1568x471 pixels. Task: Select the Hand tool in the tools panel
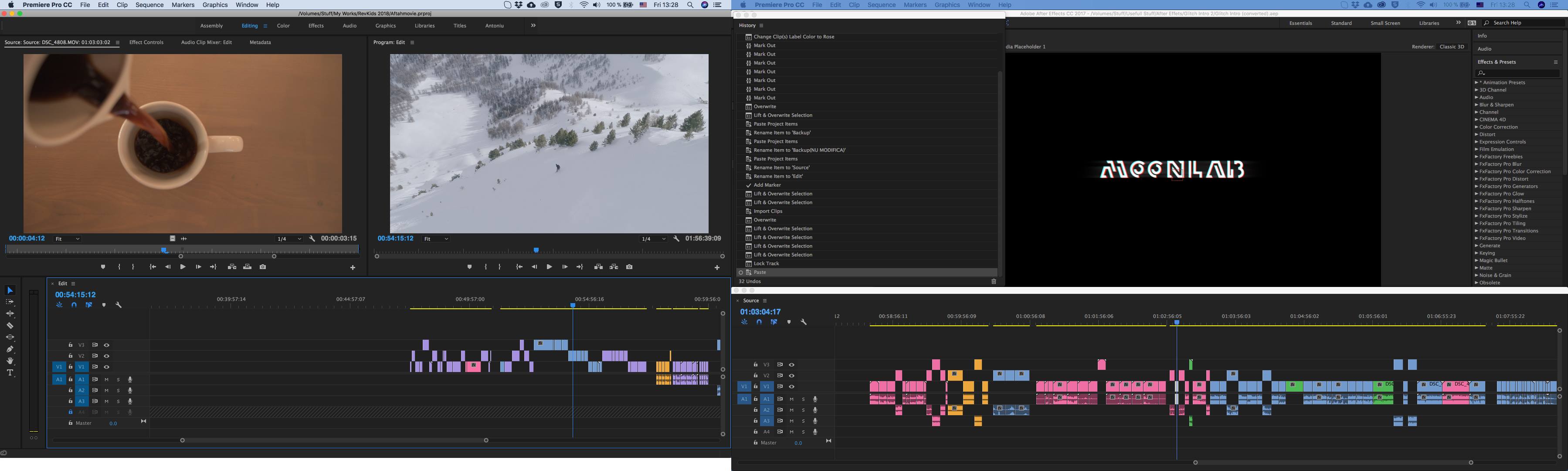click(10, 361)
